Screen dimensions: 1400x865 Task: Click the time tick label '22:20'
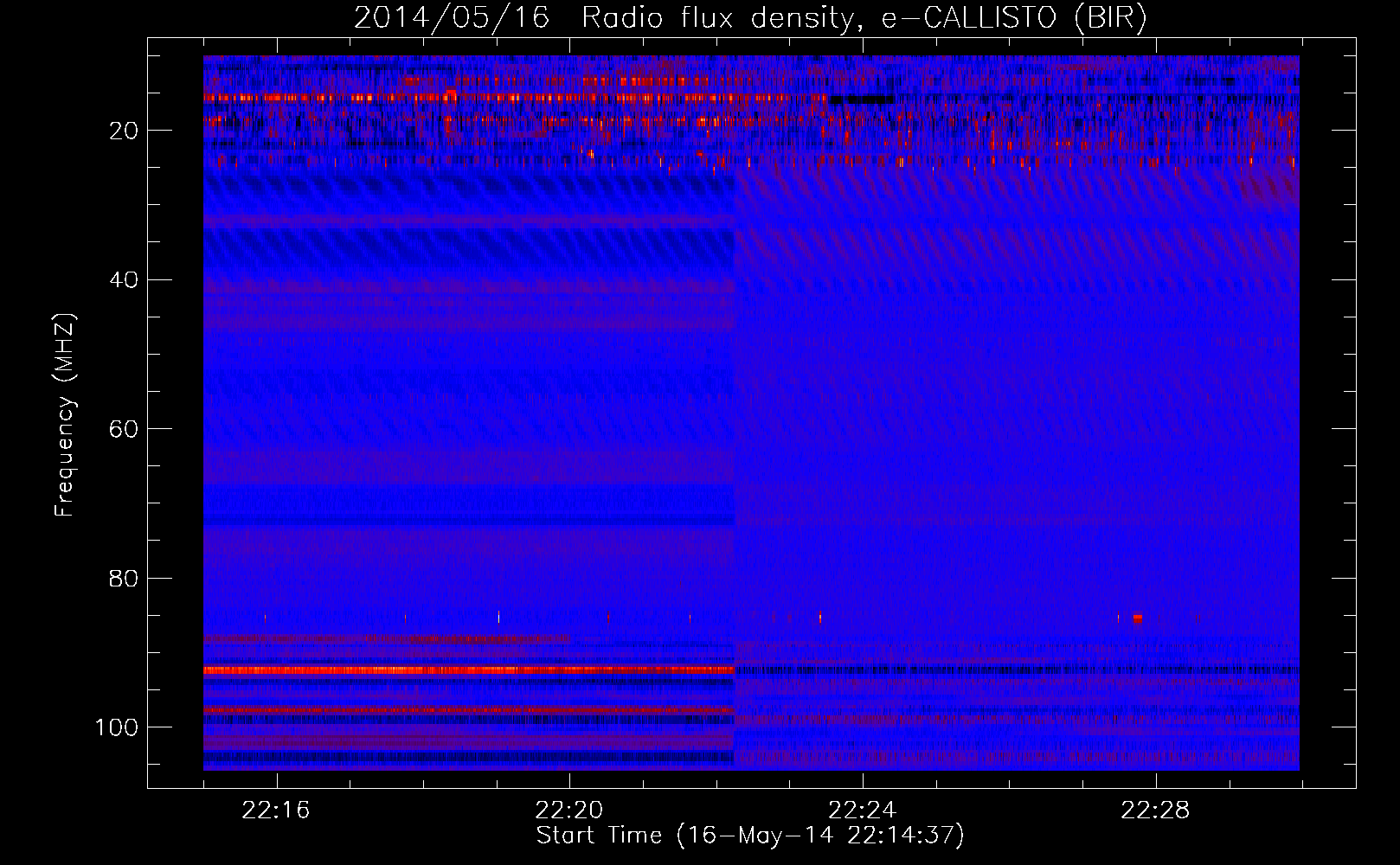569,811
